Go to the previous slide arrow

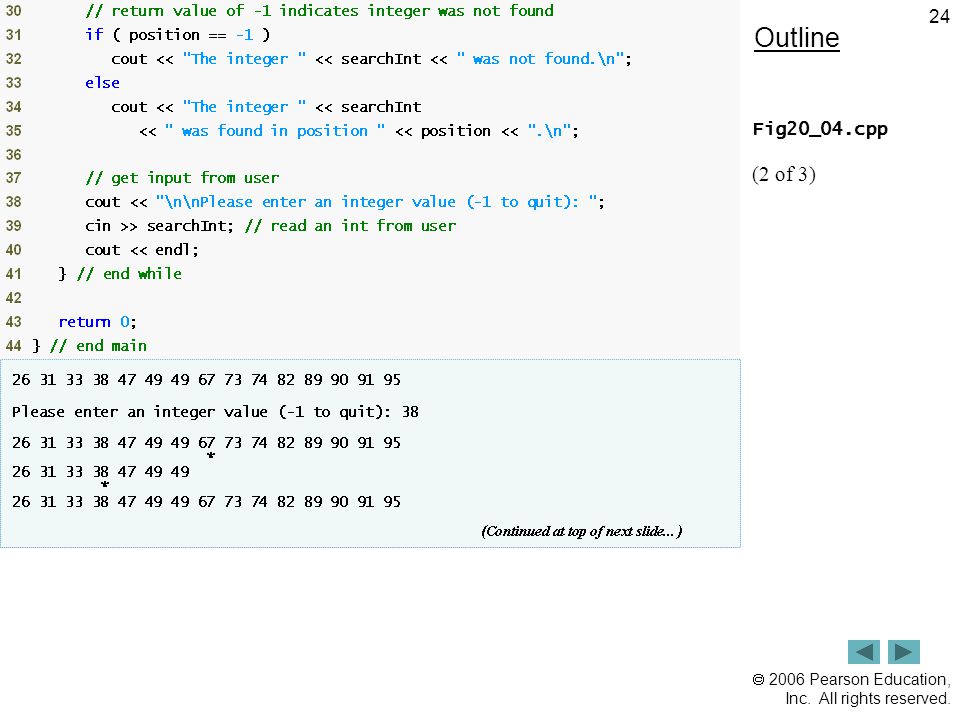click(863, 651)
